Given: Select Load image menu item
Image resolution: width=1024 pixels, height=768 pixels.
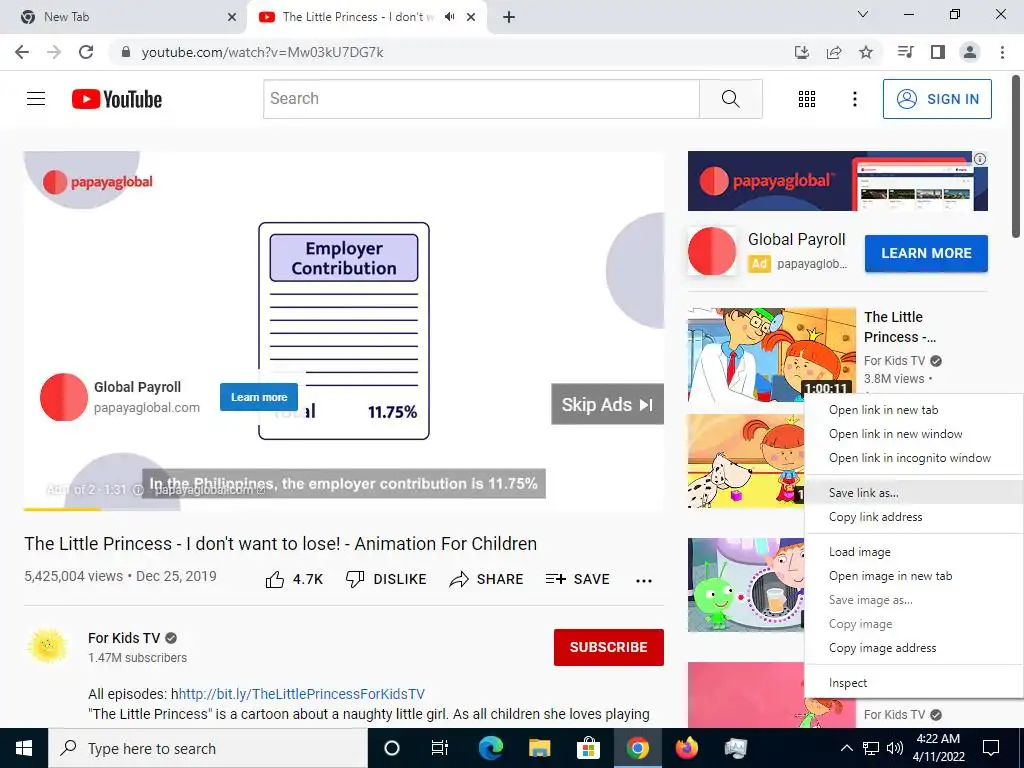Looking at the screenshot, I should [914, 552].
